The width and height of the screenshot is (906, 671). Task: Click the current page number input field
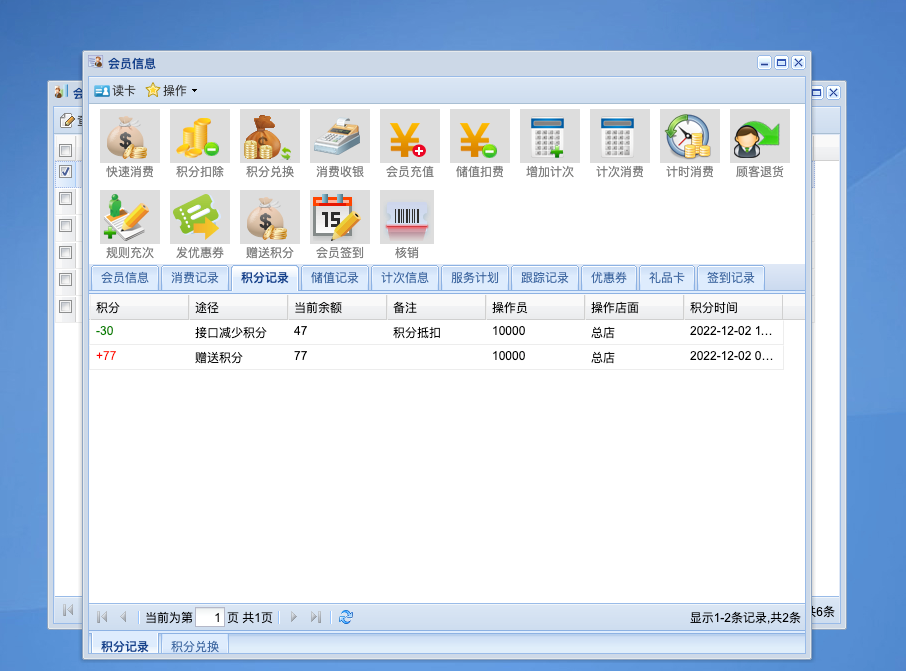(x=209, y=617)
